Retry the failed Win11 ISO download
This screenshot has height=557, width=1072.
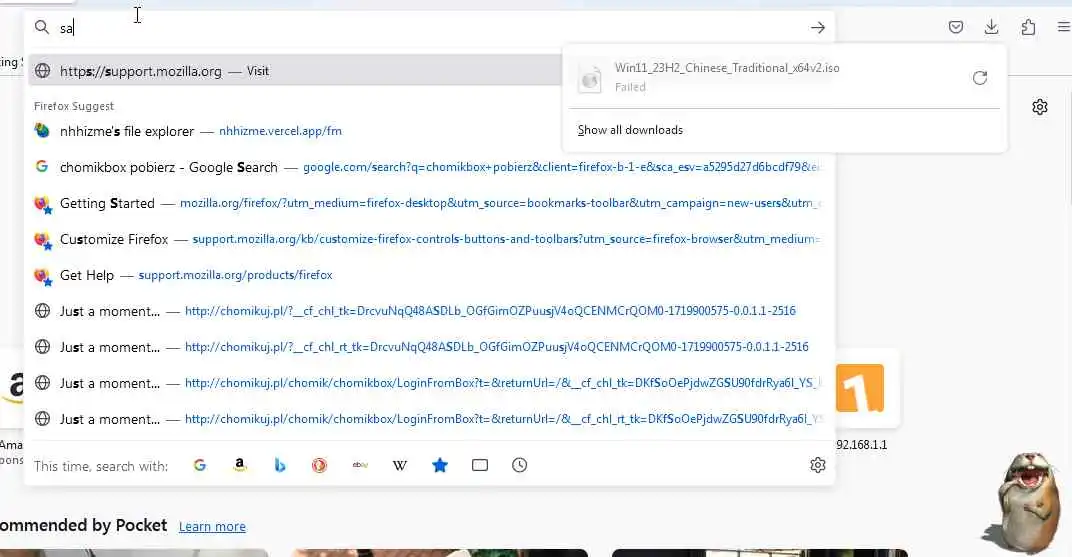980,78
